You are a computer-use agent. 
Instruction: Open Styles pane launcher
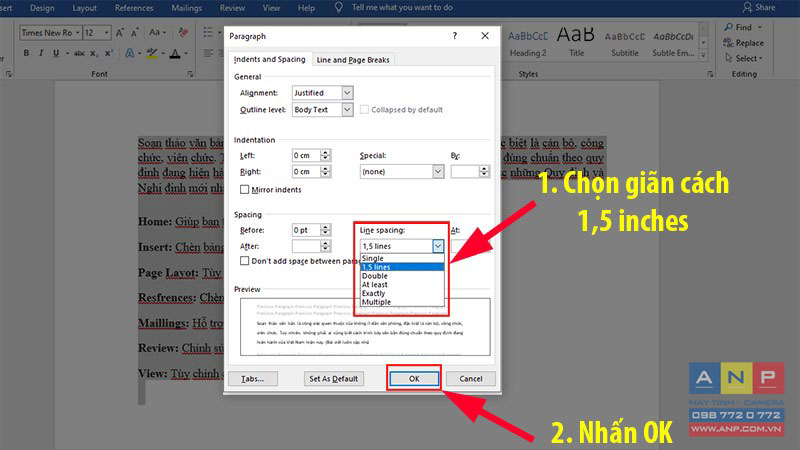710,74
